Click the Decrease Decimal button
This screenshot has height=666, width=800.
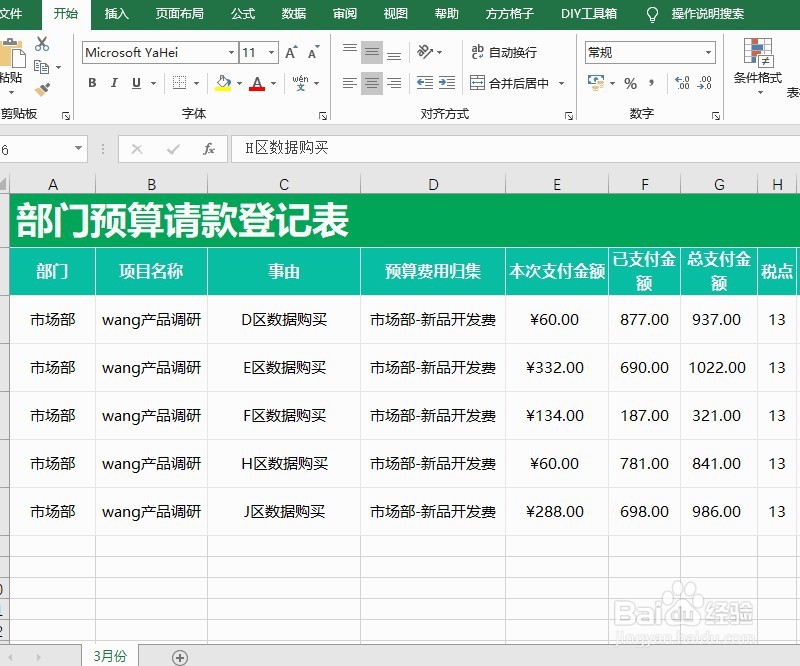(x=705, y=83)
